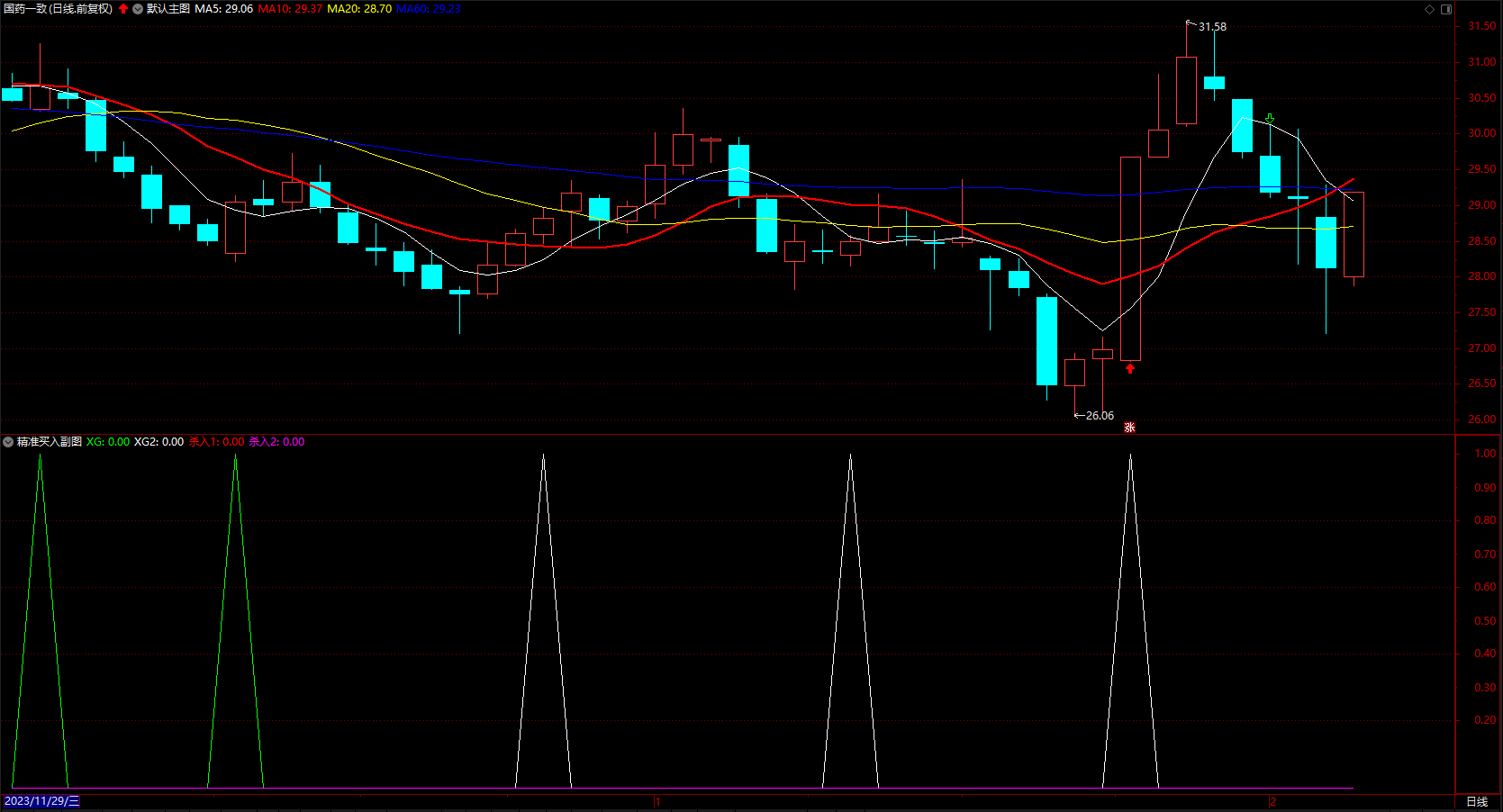Click the 30.00 price axis label
This screenshot has width=1503, height=812.
pyautogui.click(x=1482, y=133)
